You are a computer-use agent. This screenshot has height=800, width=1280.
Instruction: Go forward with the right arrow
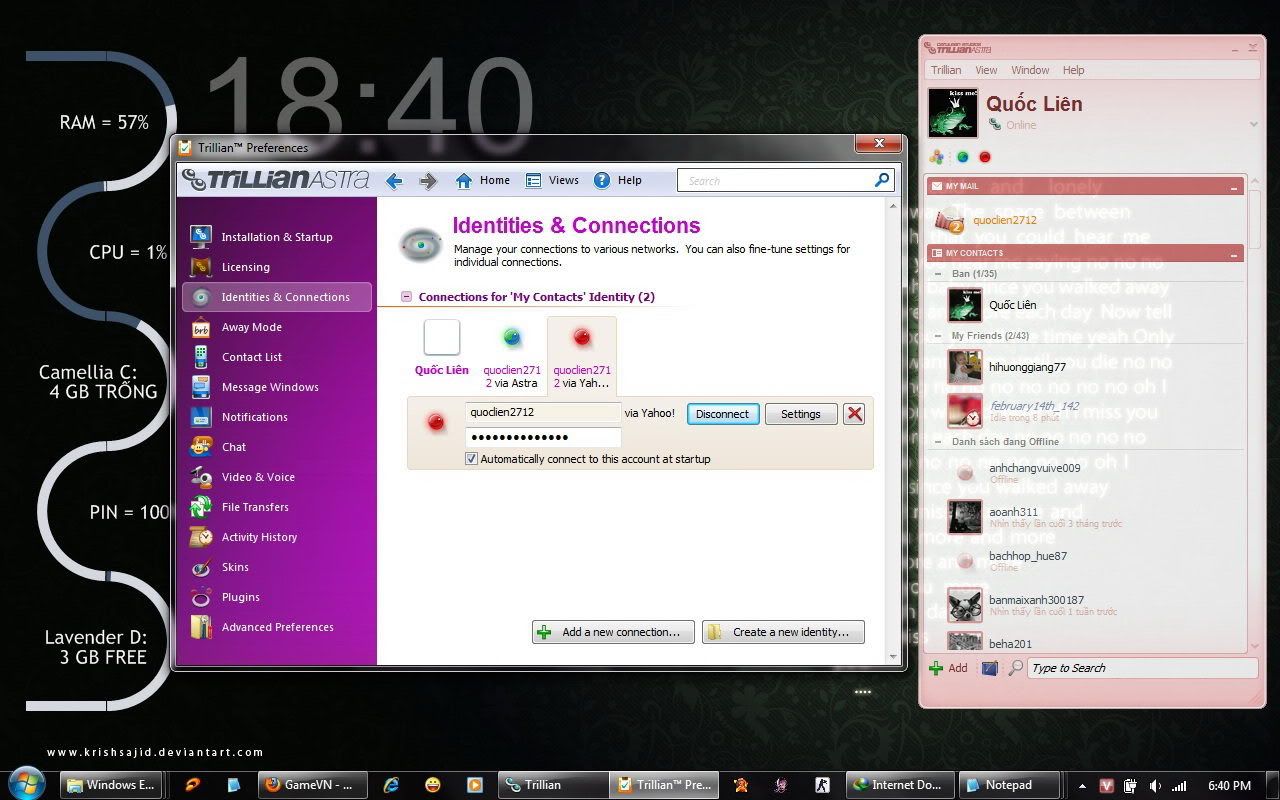[x=428, y=181]
